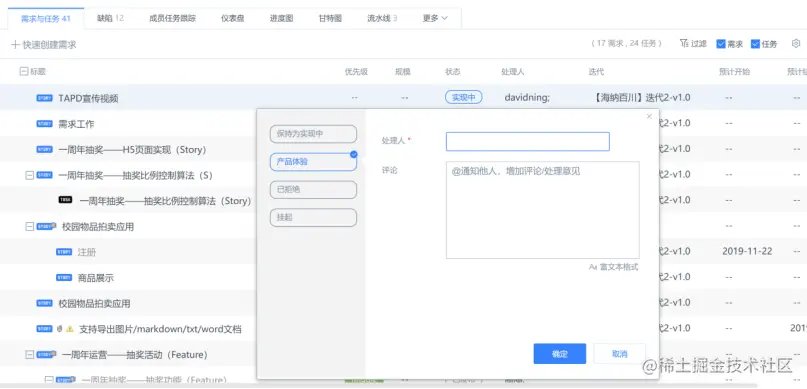
Task: Click the filter funnel icon 过滤
Action: click(x=684, y=44)
